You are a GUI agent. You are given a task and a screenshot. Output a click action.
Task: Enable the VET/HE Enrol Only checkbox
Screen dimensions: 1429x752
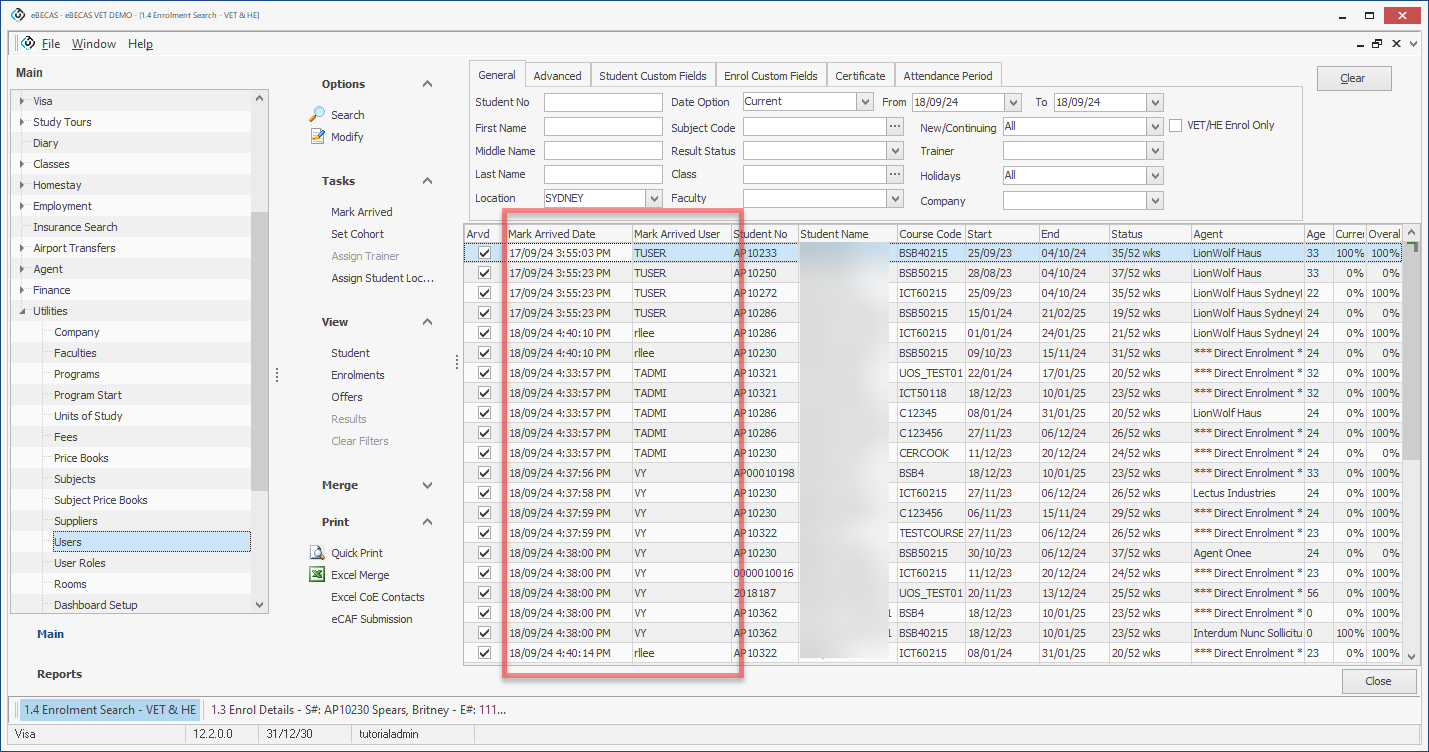tap(1176, 126)
